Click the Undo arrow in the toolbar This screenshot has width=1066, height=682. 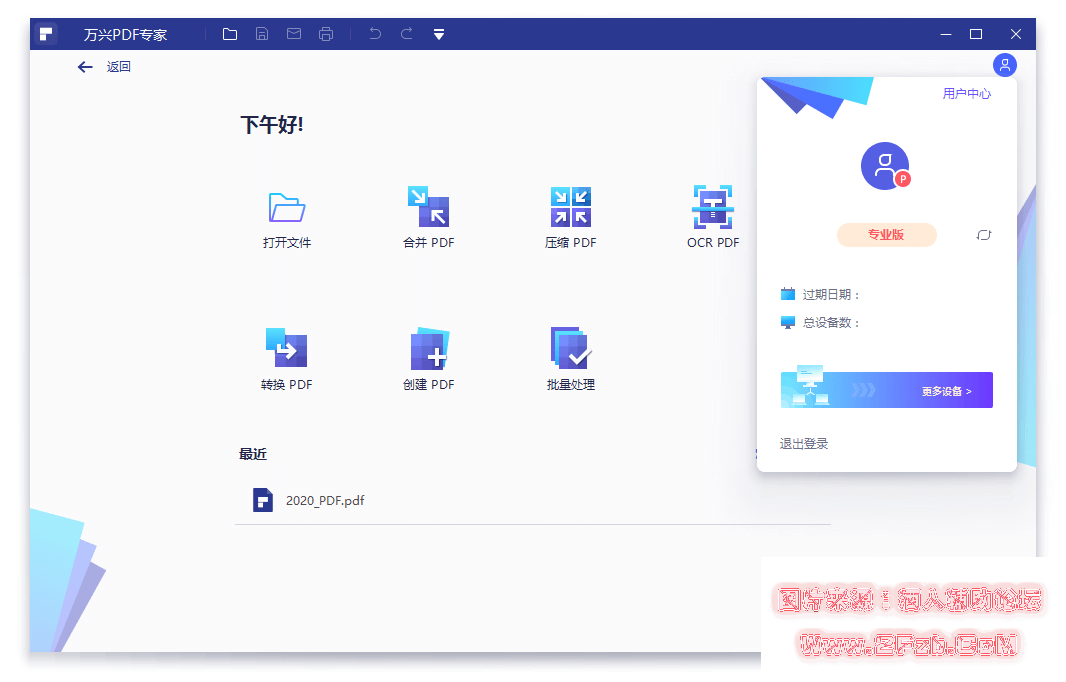[374, 33]
